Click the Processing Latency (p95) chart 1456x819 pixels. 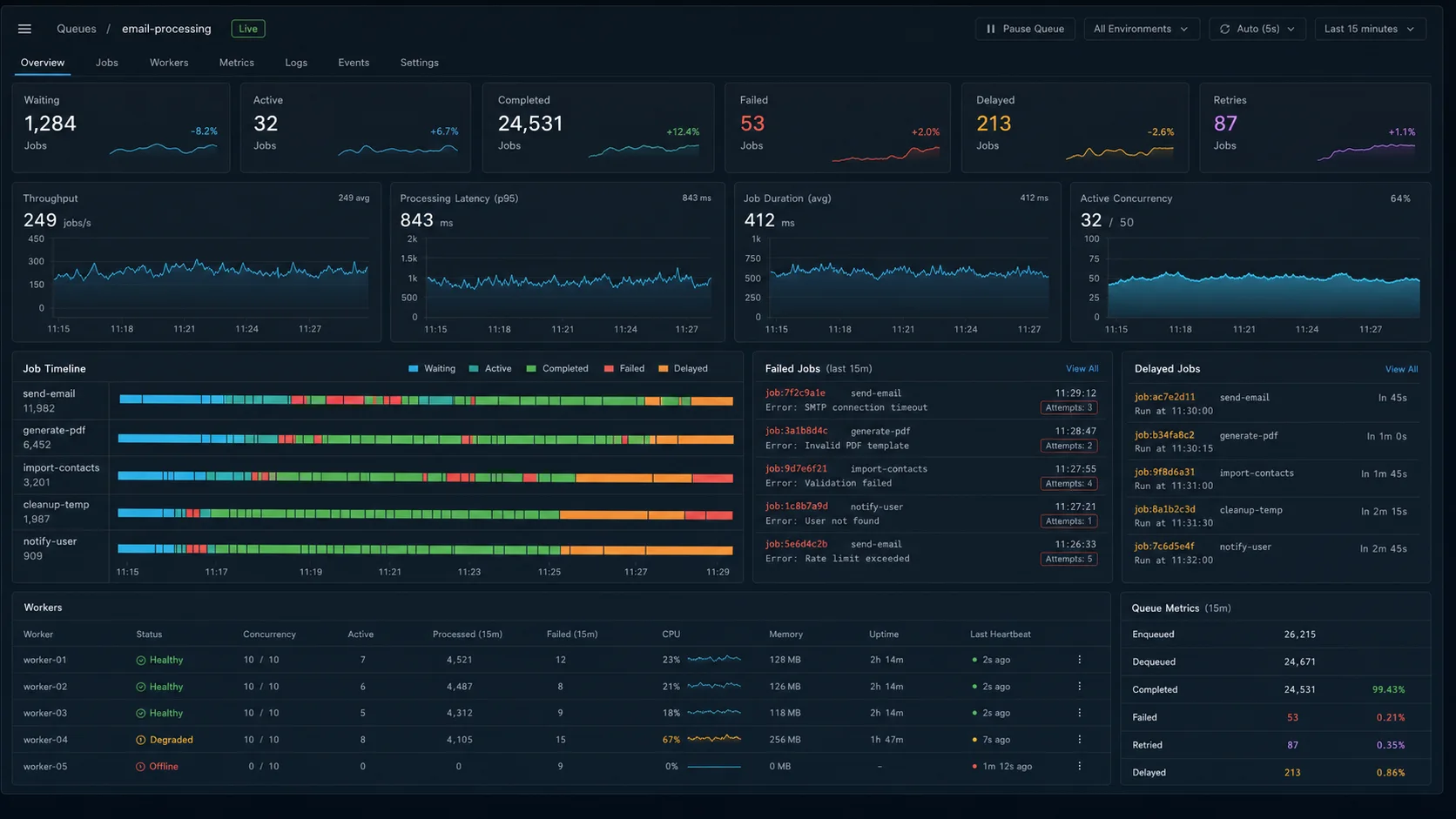pyautogui.click(x=569, y=279)
